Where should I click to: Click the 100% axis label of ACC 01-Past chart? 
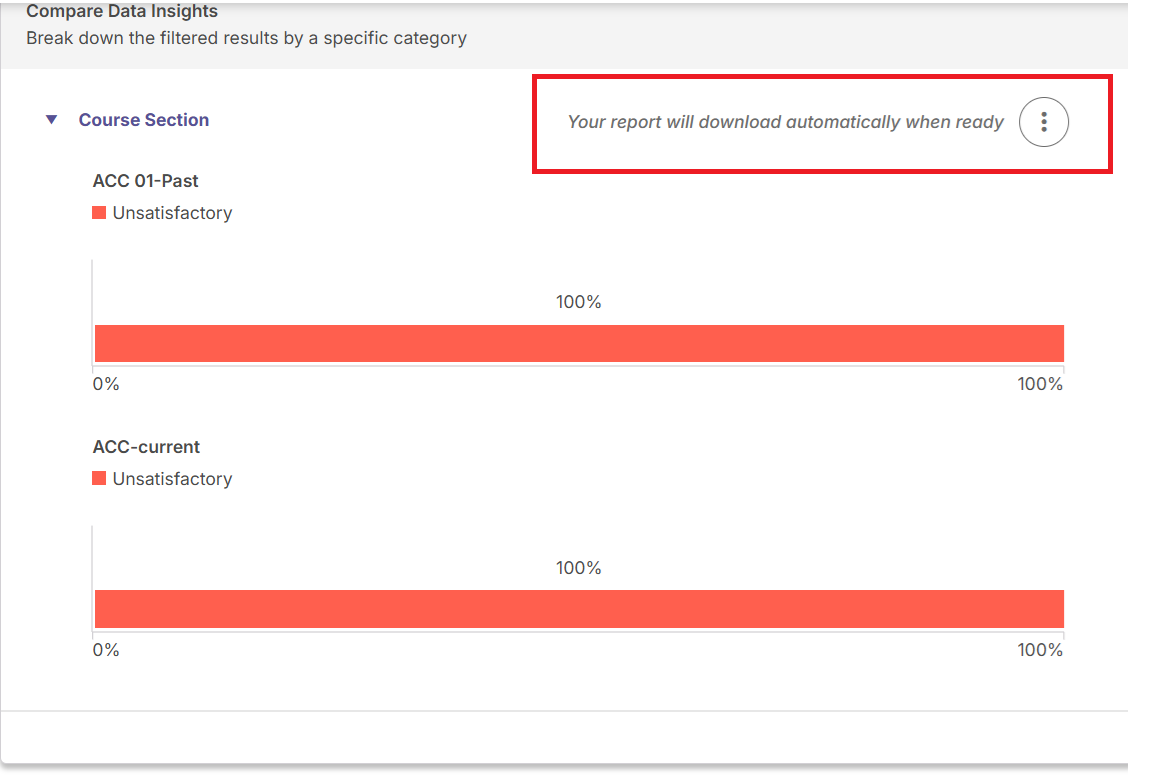pos(1040,384)
